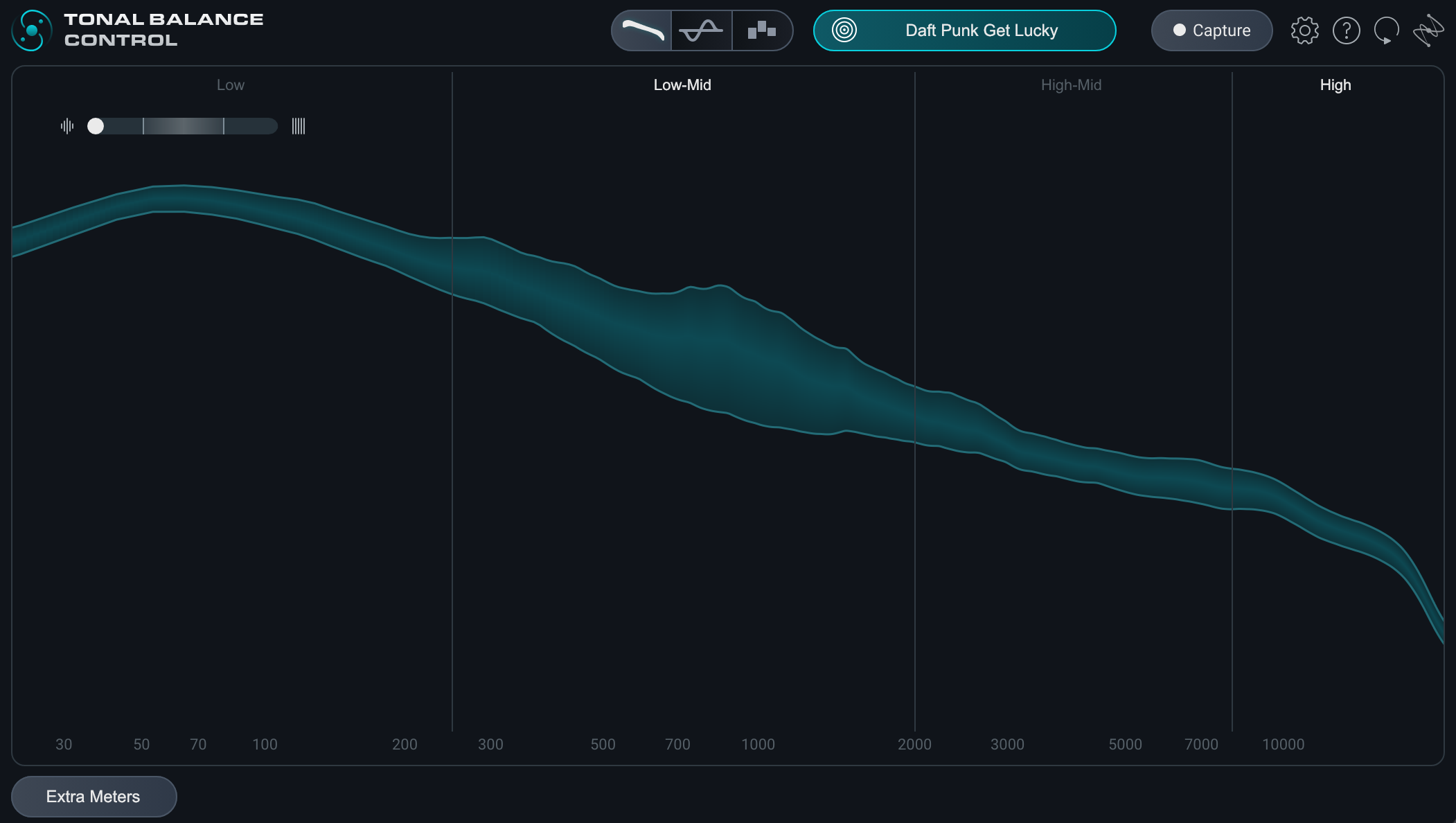Viewport: 1456px width, 823px height.
Task: Expand the Extra Meters panel
Action: click(94, 797)
